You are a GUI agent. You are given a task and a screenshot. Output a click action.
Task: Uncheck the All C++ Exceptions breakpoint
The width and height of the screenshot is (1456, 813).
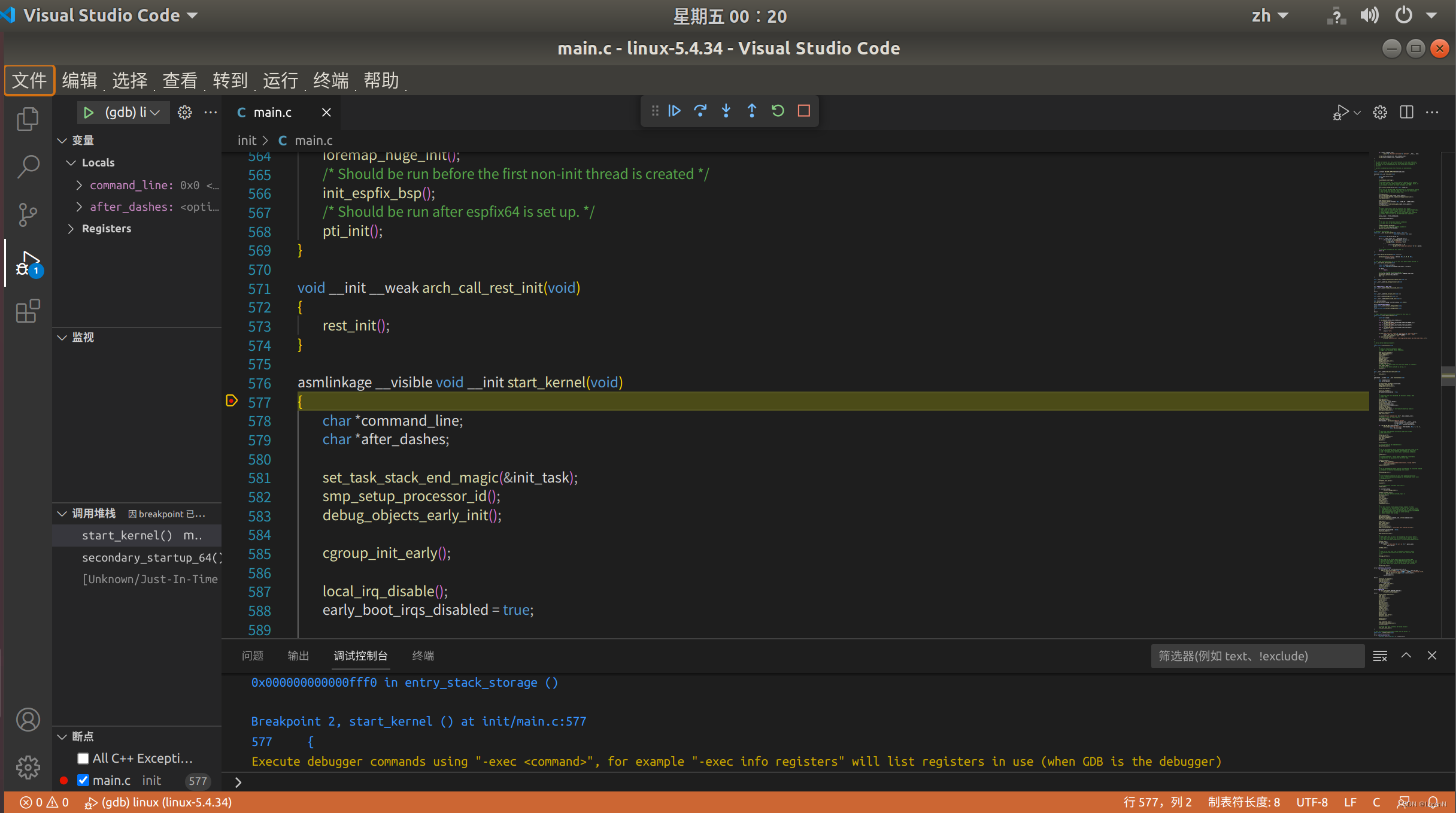[x=84, y=758]
